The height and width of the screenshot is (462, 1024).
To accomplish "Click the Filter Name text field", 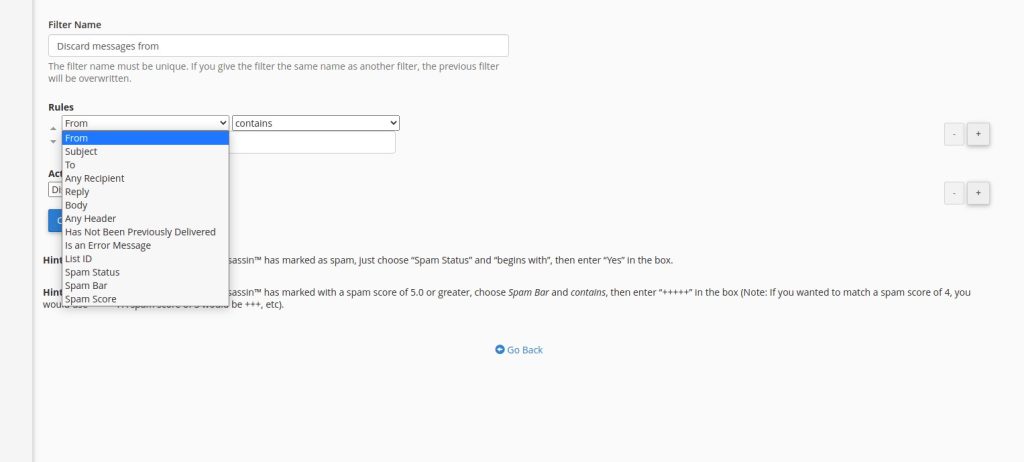I will point(278,46).
